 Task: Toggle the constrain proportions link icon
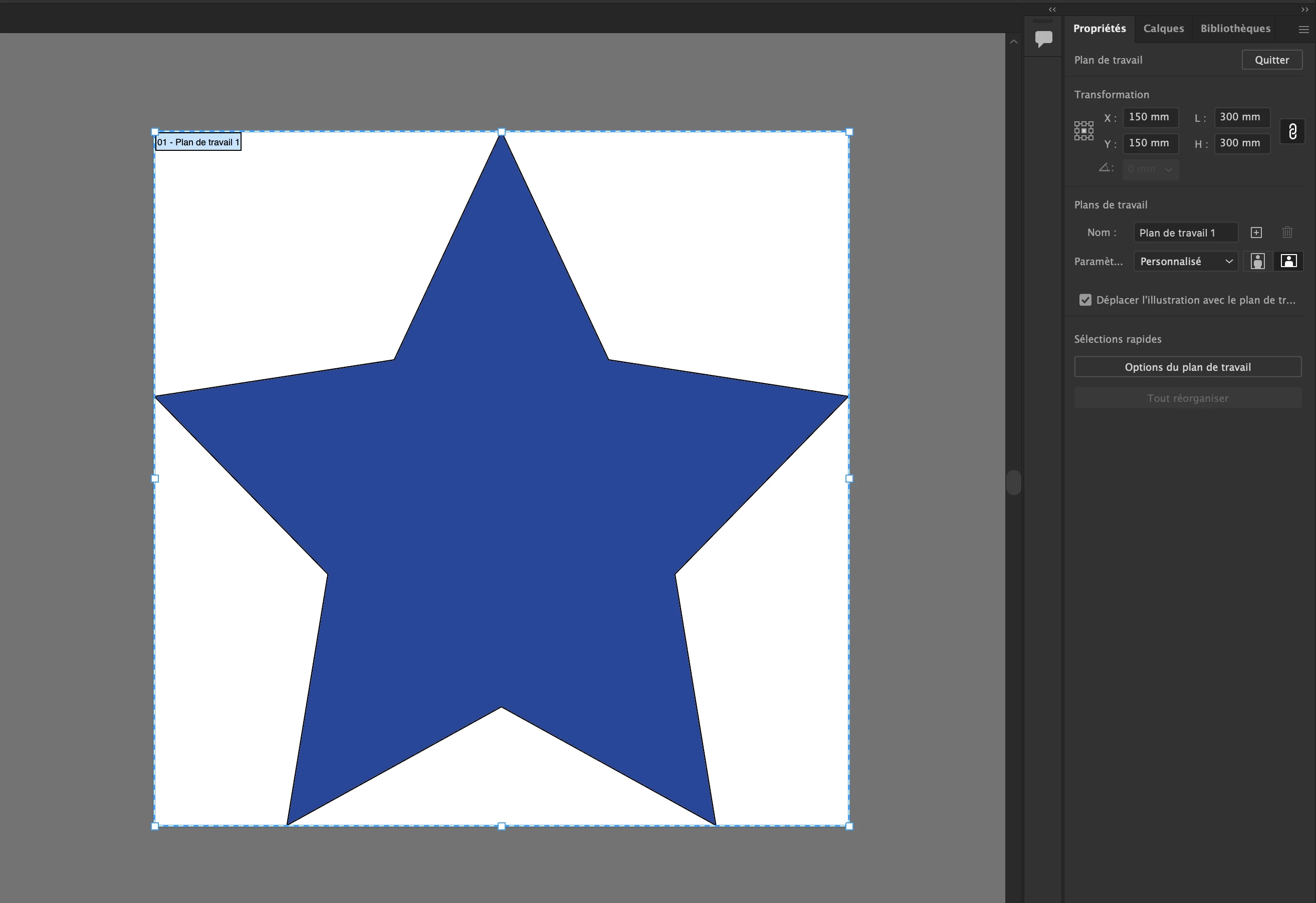1292,131
